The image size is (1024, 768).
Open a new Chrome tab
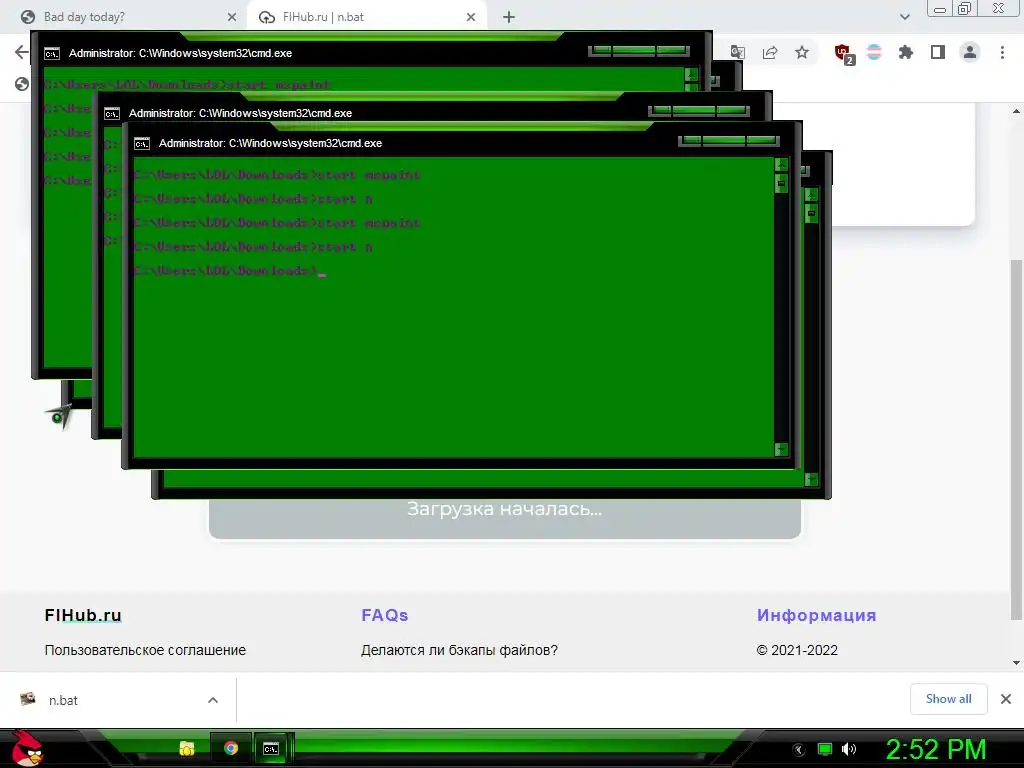[509, 17]
